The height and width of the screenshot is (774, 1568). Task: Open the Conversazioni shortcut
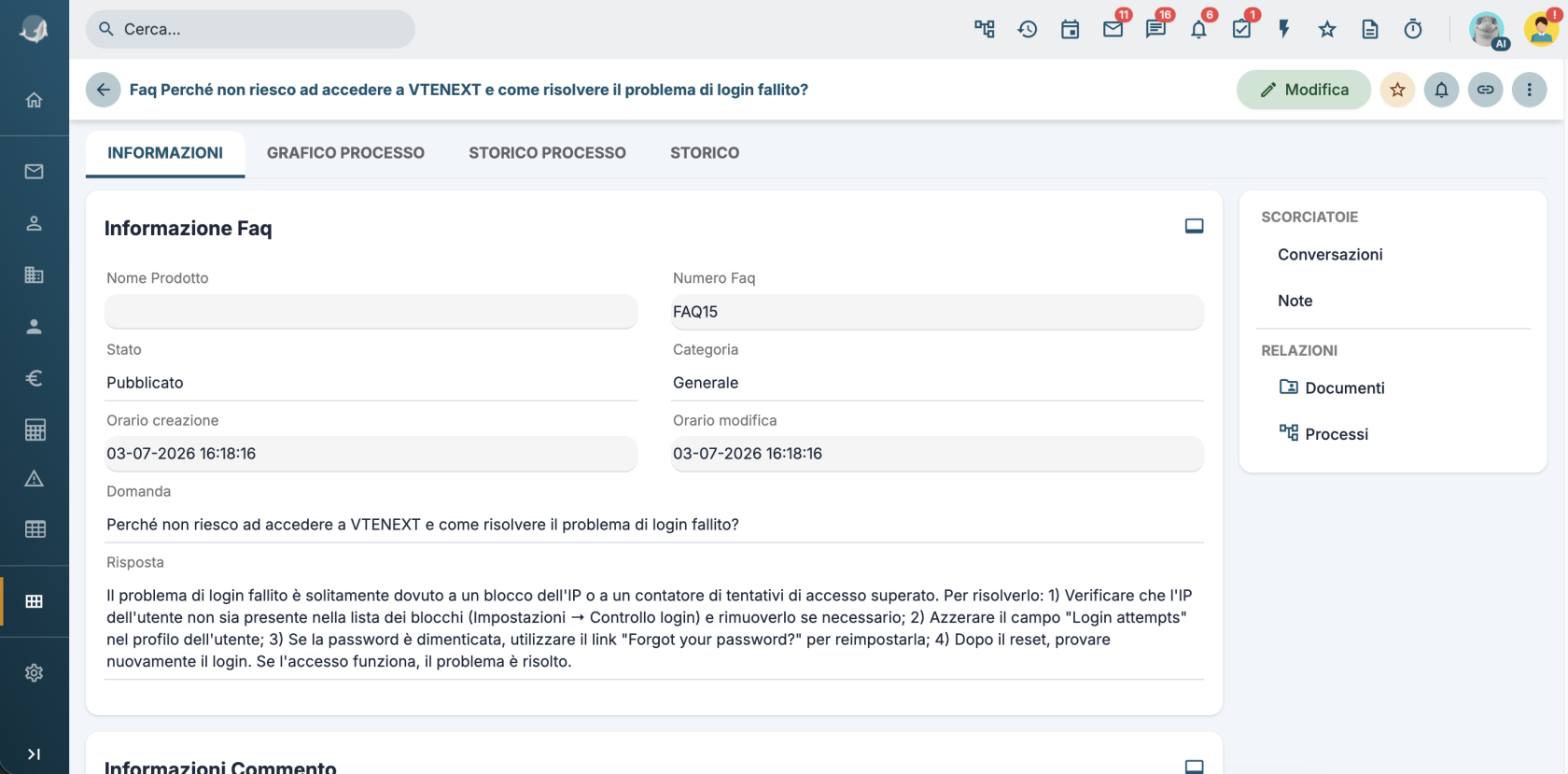click(x=1330, y=255)
